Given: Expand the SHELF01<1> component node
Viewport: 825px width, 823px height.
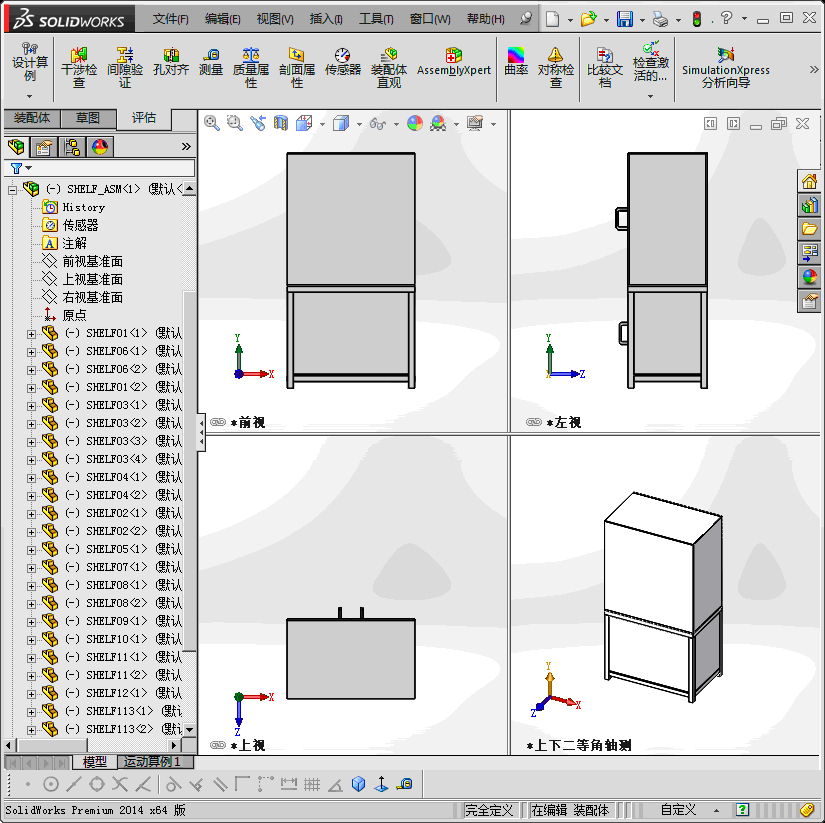Looking at the screenshot, I should [x=31, y=334].
